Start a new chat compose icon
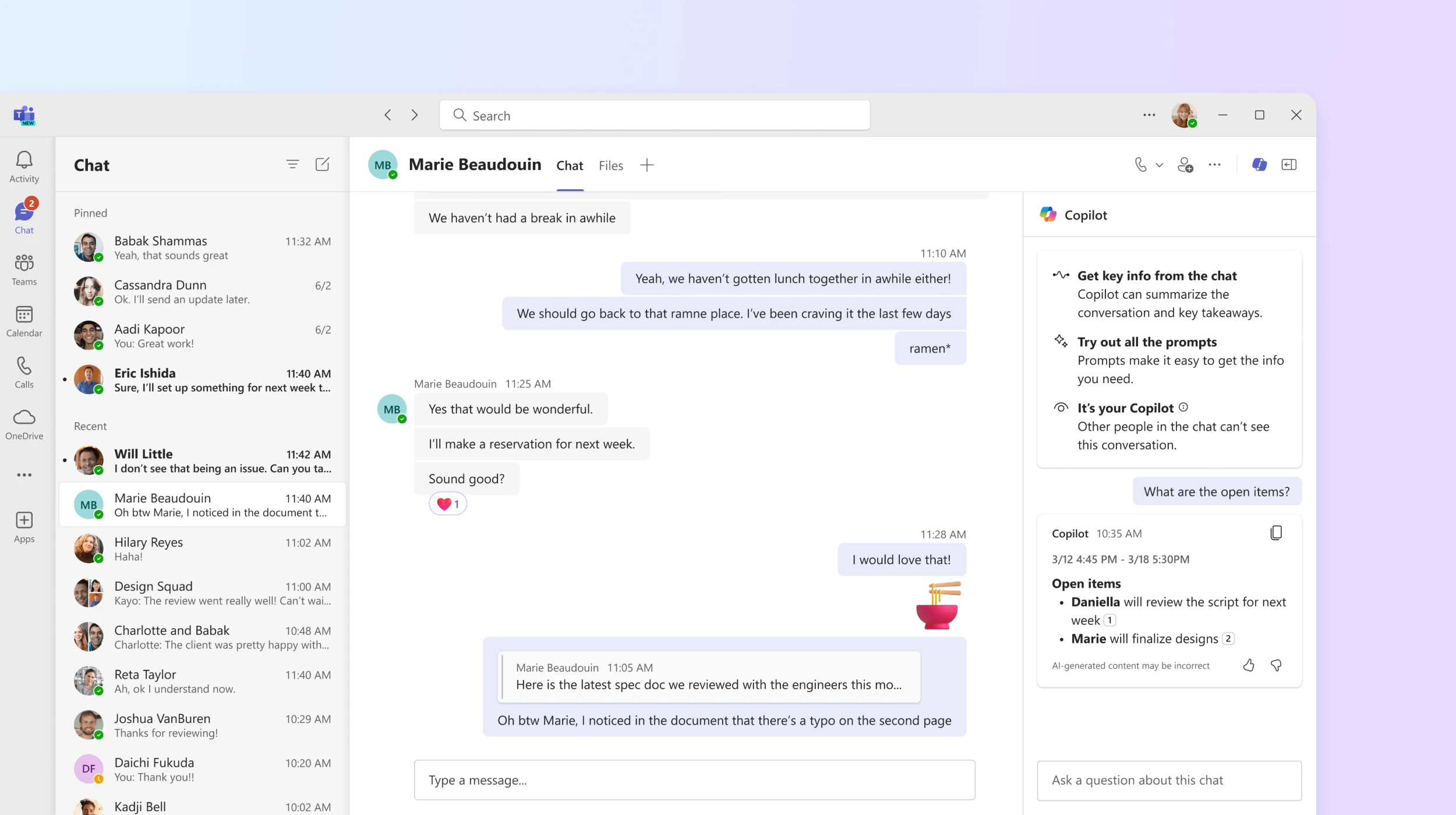 tap(322, 165)
